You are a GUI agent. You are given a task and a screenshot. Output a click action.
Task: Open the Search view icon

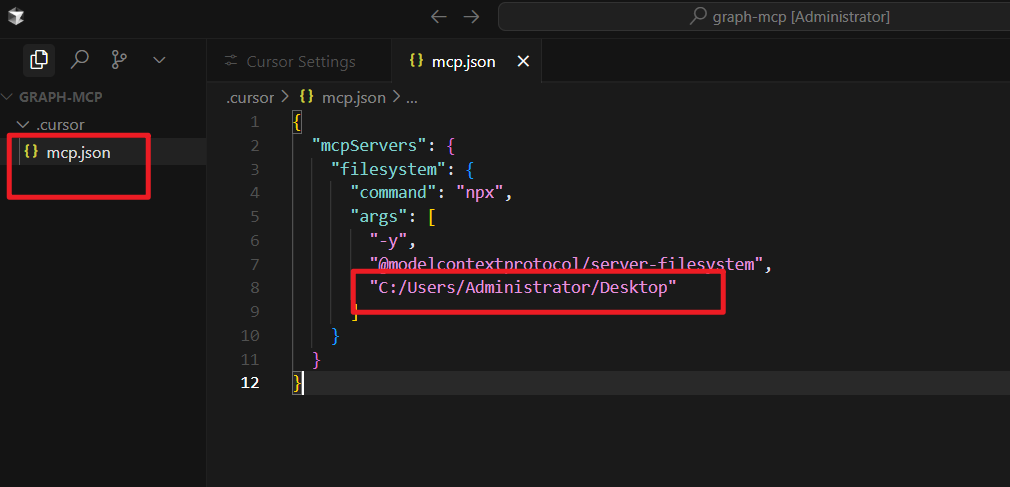point(79,60)
